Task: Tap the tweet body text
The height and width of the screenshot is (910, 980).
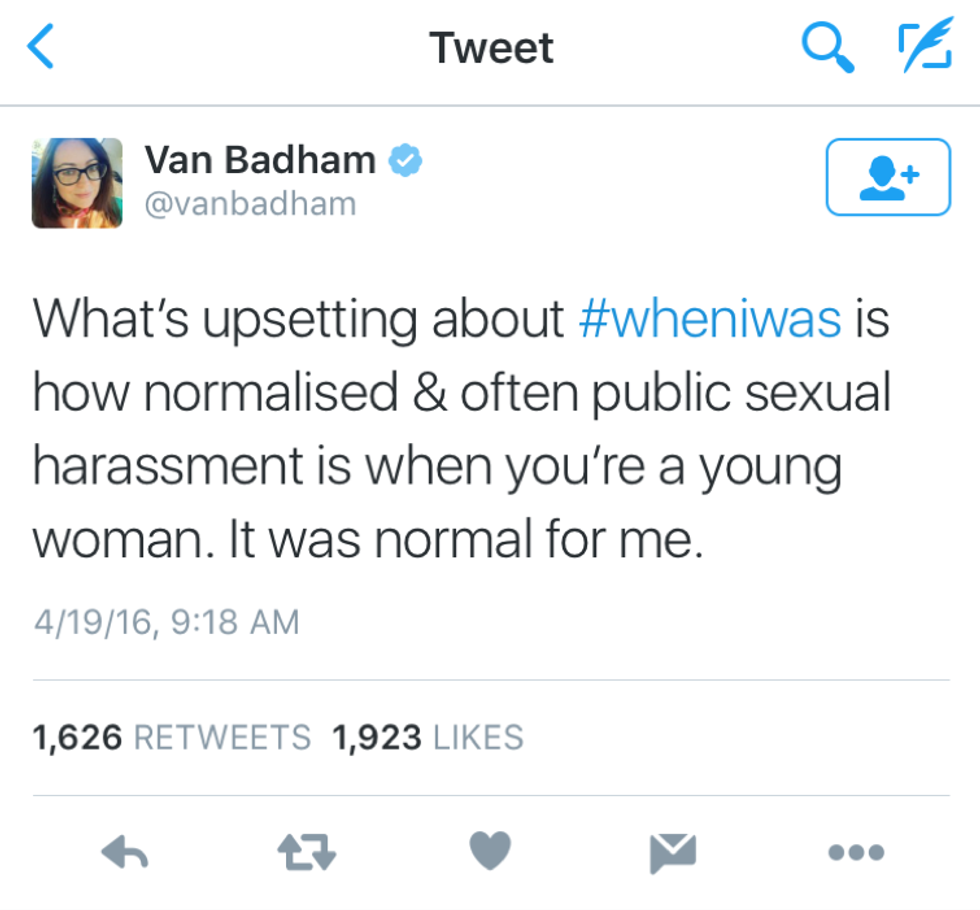Action: (x=460, y=430)
